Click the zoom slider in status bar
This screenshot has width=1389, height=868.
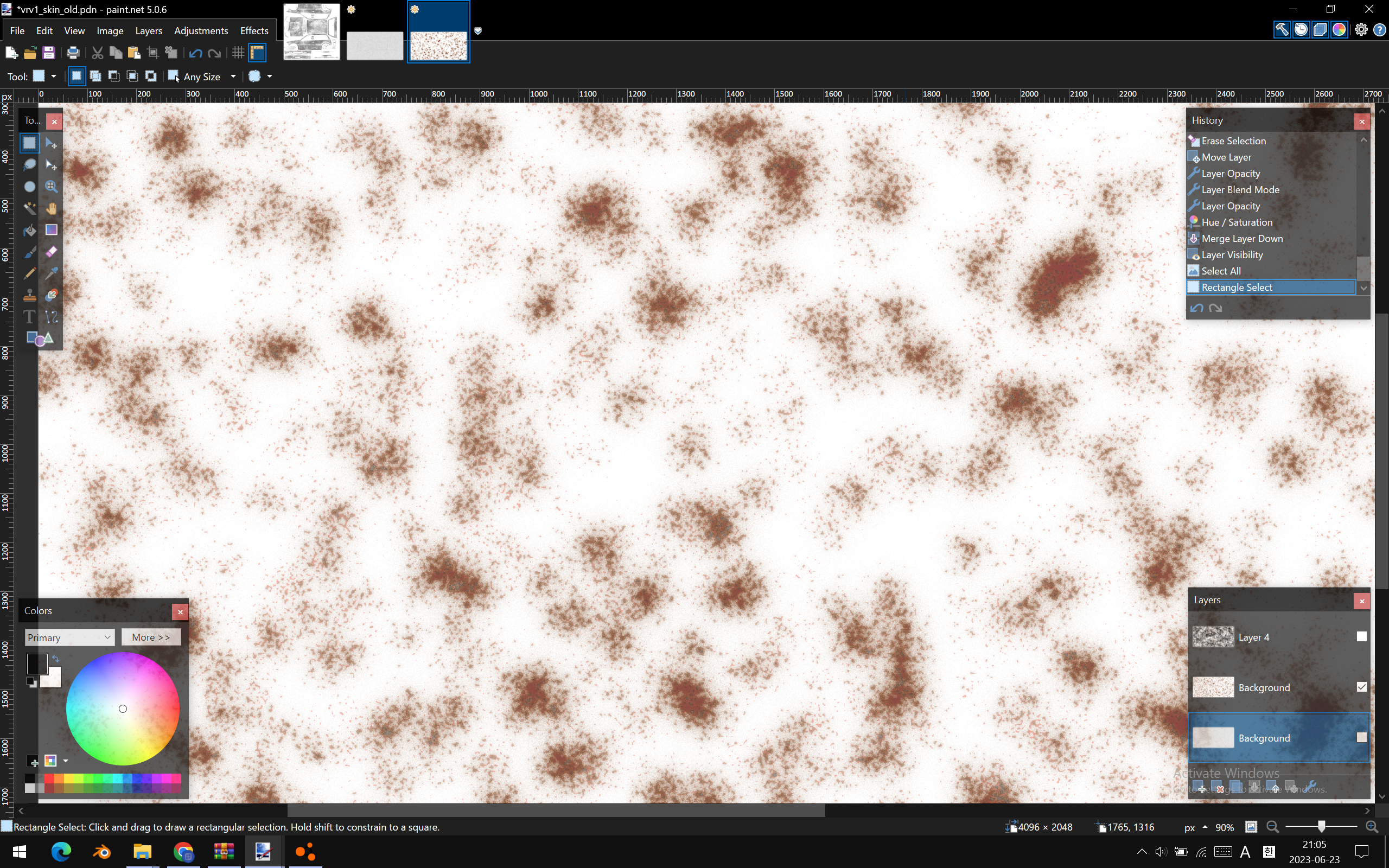pyautogui.click(x=1321, y=827)
